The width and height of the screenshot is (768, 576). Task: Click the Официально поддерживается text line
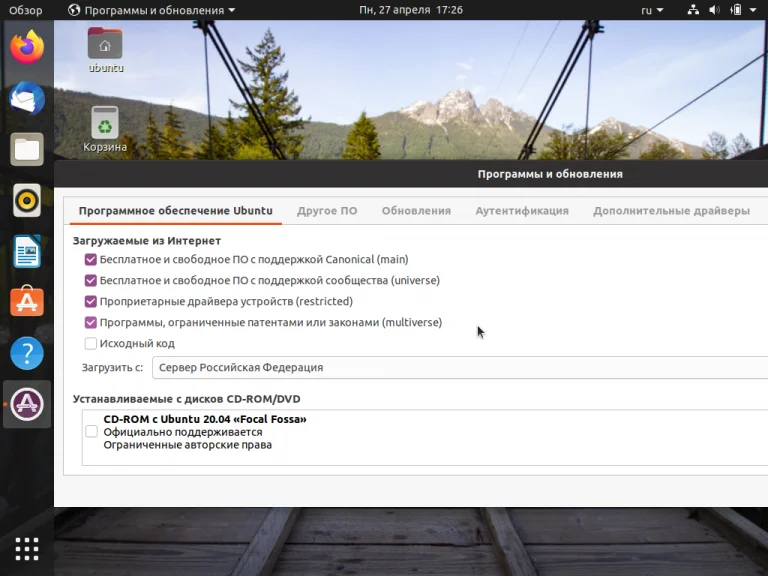183,432
